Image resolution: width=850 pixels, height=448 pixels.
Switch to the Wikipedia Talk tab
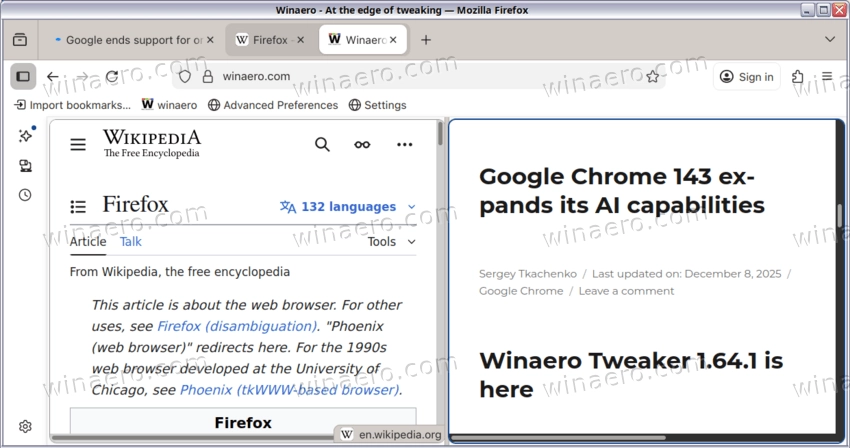(x=131, y=241)
